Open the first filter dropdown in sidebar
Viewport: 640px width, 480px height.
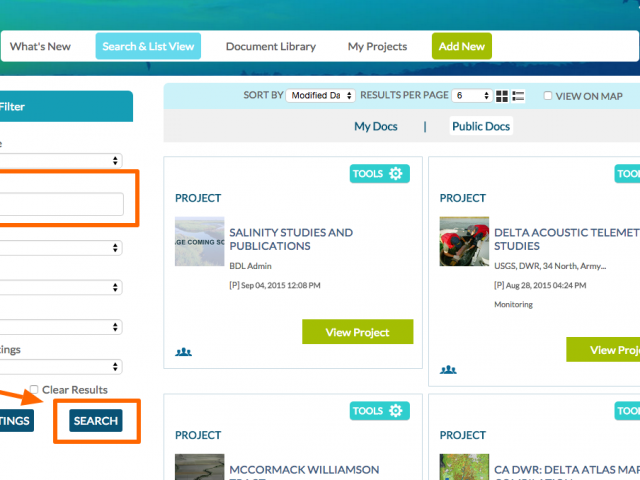[x=60, y=160]
